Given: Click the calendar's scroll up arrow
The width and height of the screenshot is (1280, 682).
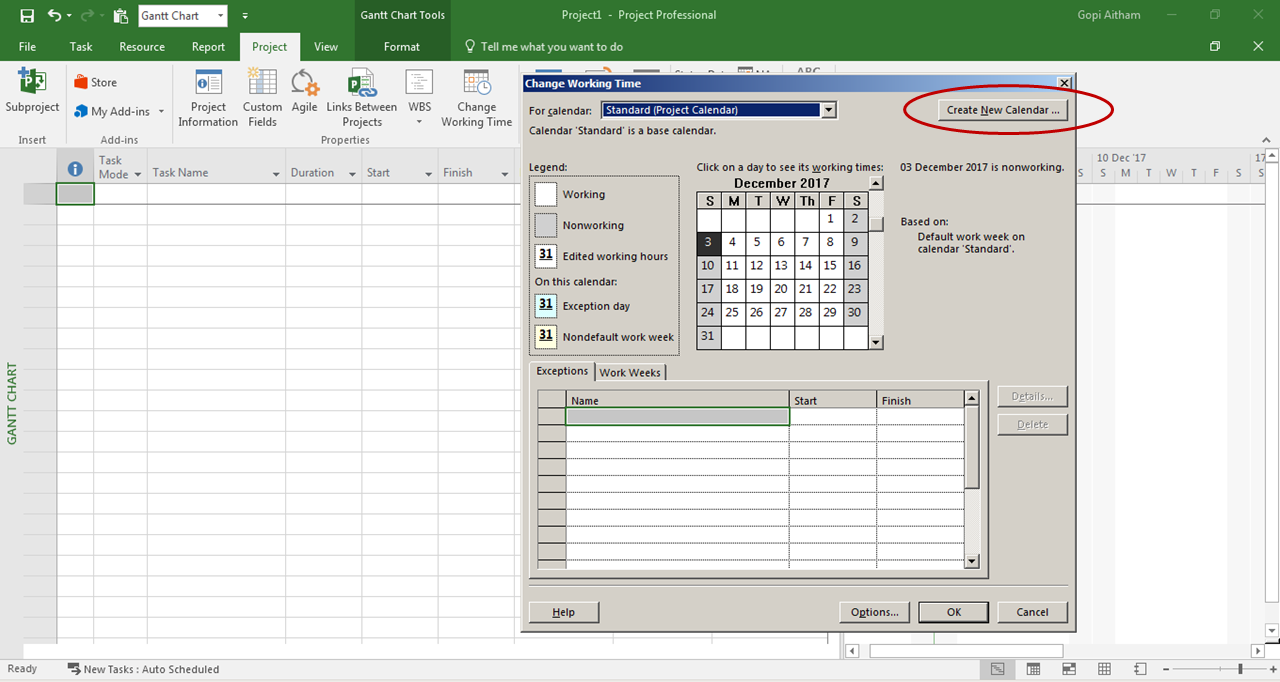Looking at the screenshot, I should coord(876,183).
